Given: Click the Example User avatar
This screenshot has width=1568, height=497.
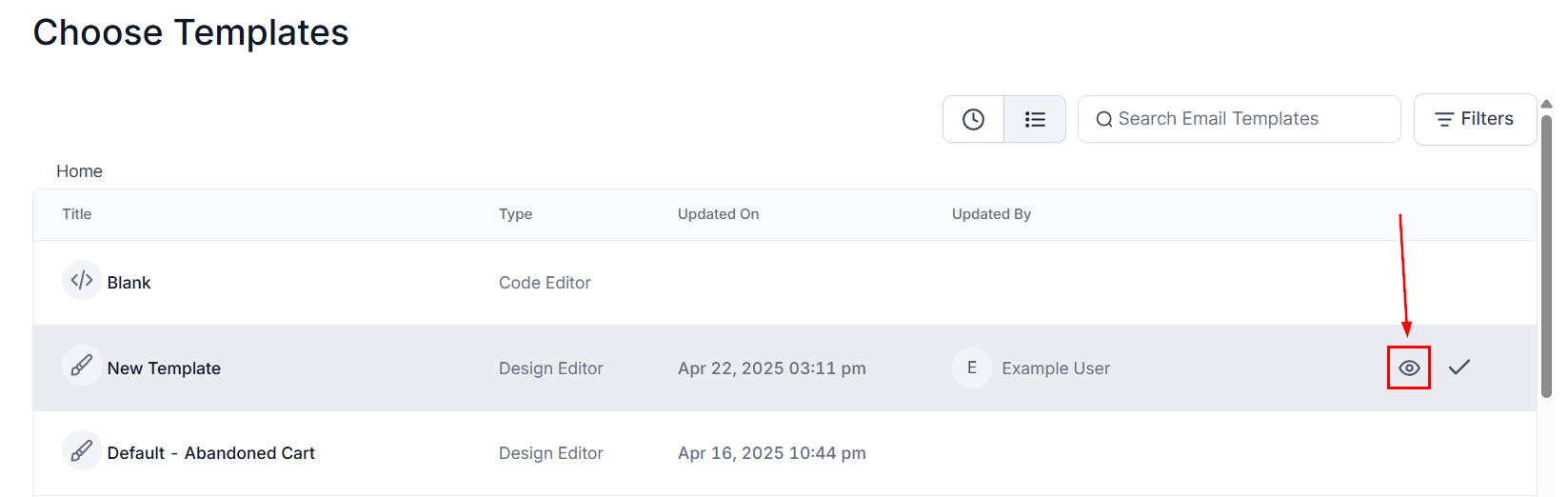Looking at the screenshot, I should click(972, 368).
